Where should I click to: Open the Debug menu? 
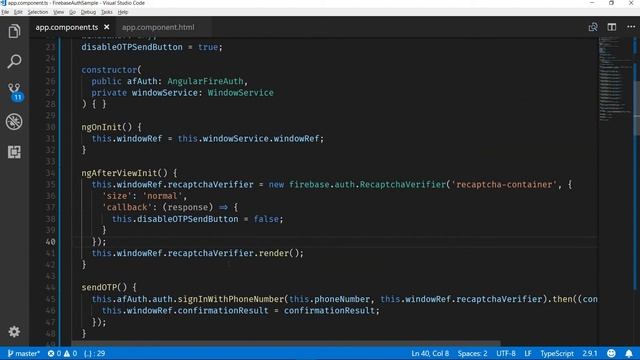(x=88, y=12)
